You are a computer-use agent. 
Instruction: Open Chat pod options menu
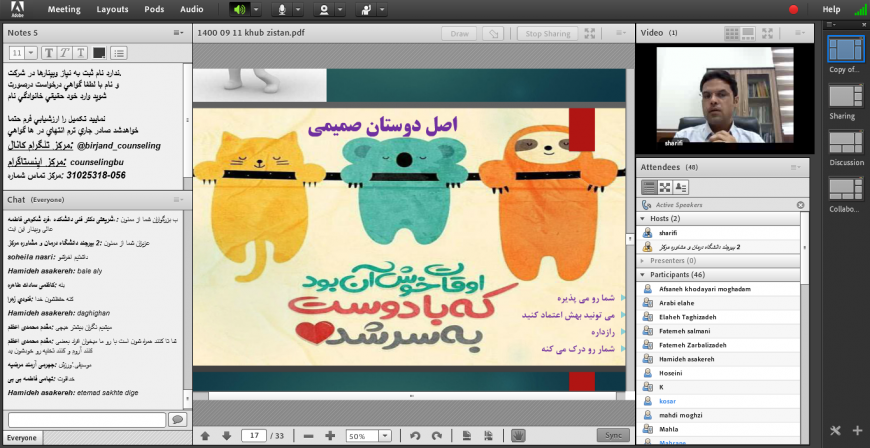coord(178,199)
